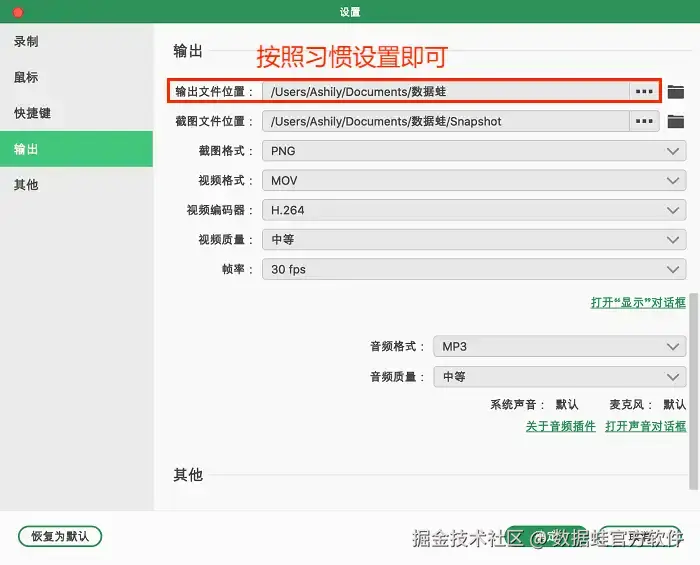Select the 快捷键 settings tab

click(x=76, y=113)
